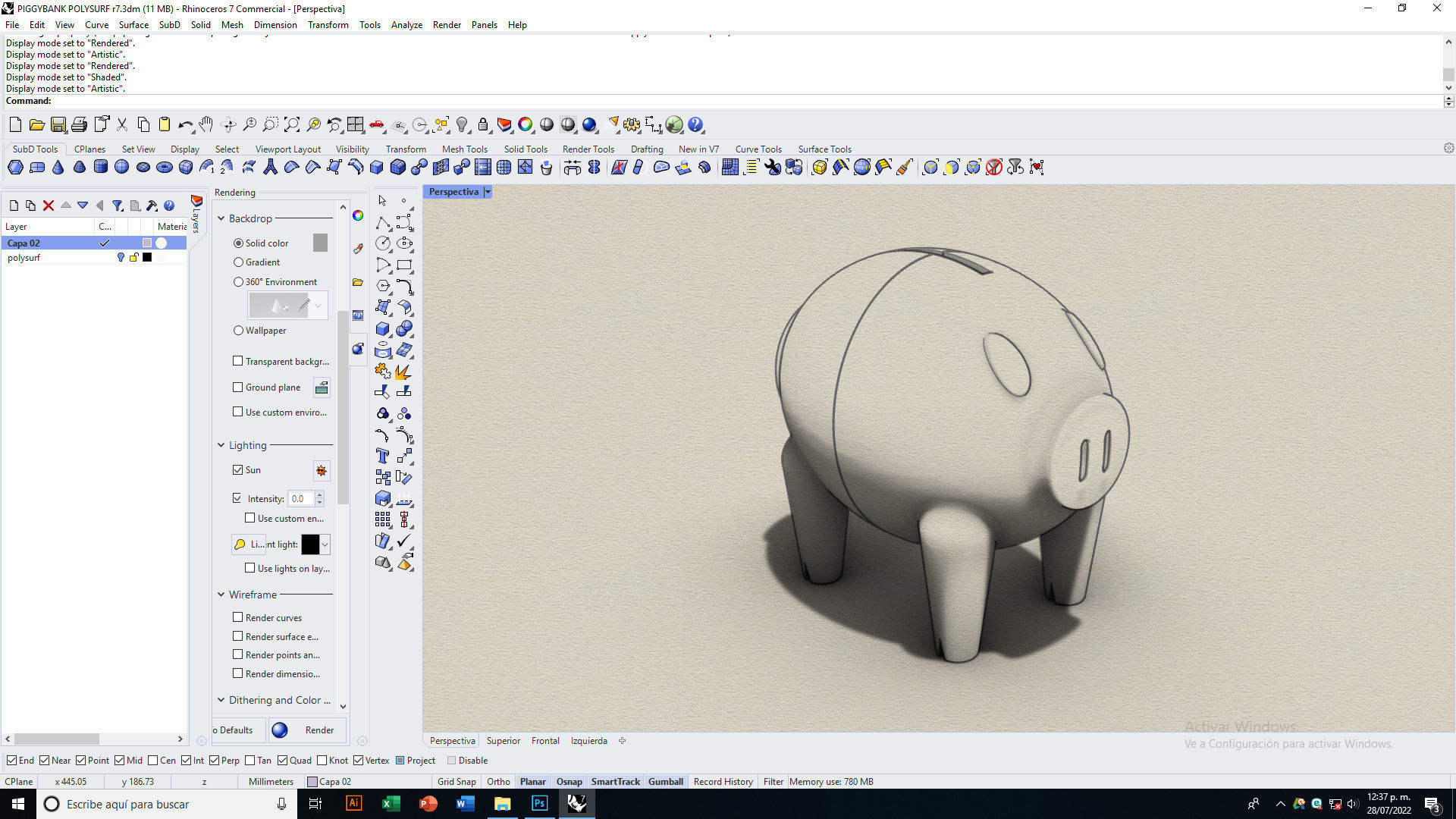Open the SubD menu
1456x819 pixels.
[169, 25]
